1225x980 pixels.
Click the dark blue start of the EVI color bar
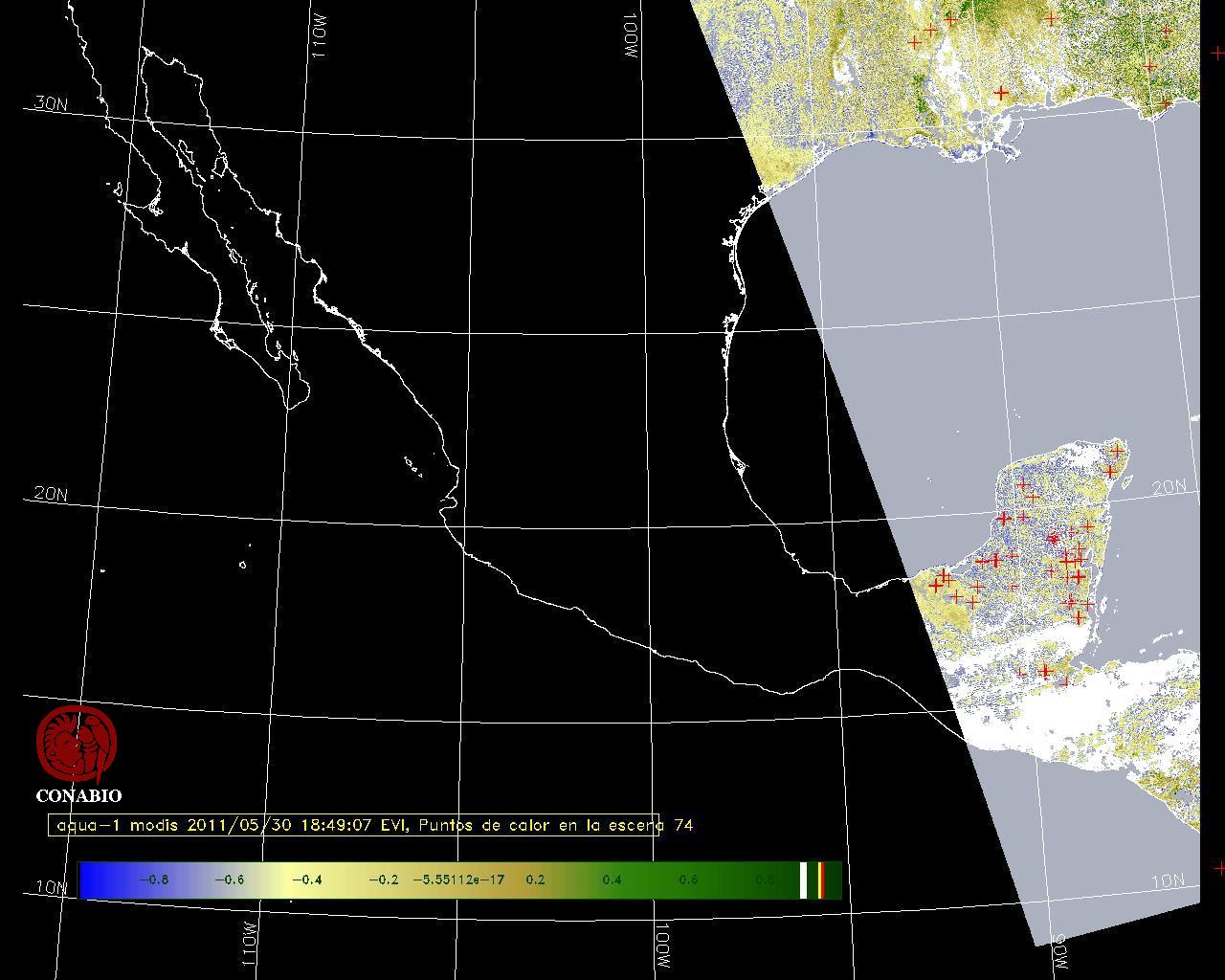tap(91, 880)
